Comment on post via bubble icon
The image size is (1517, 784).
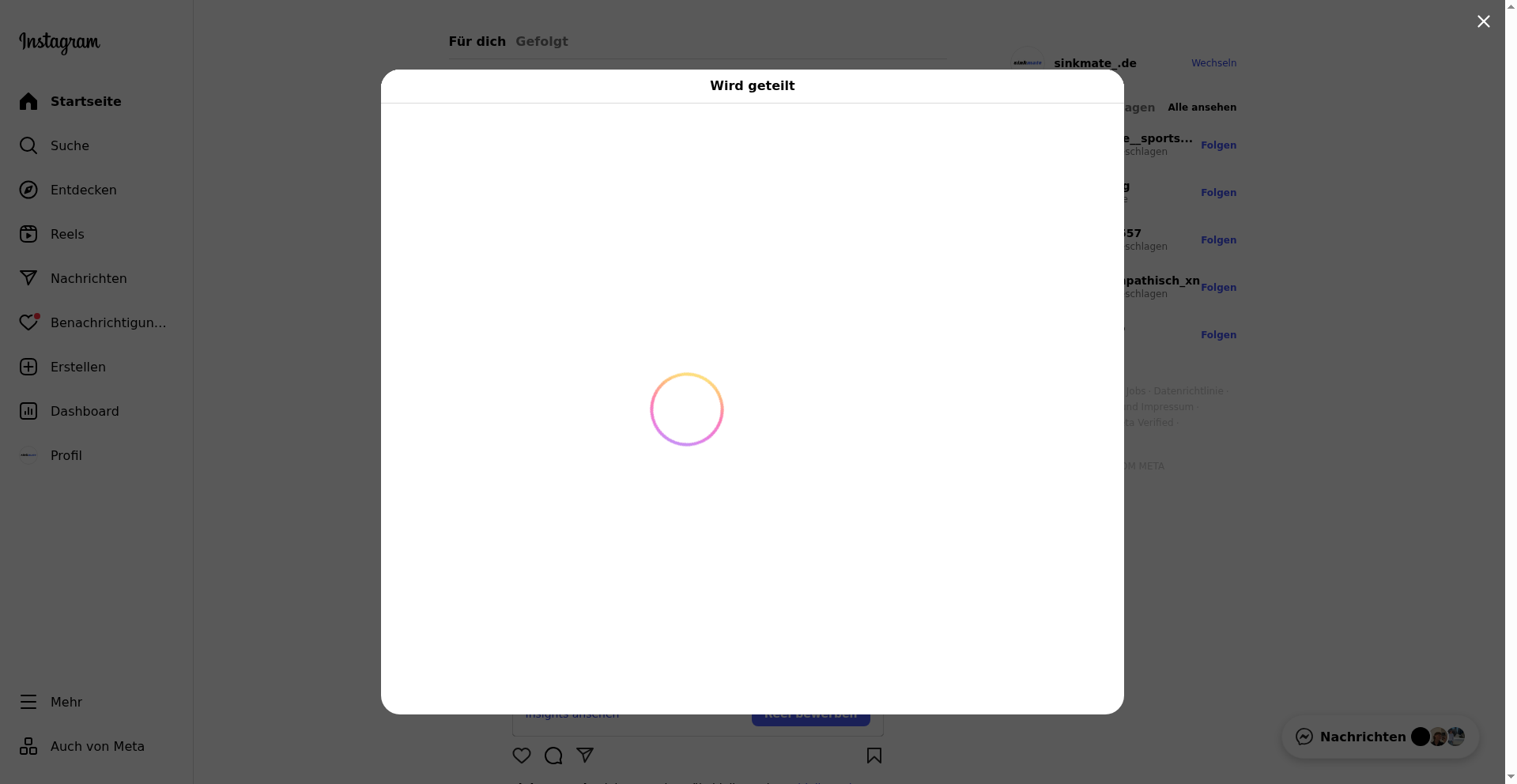tap(553, 756)
